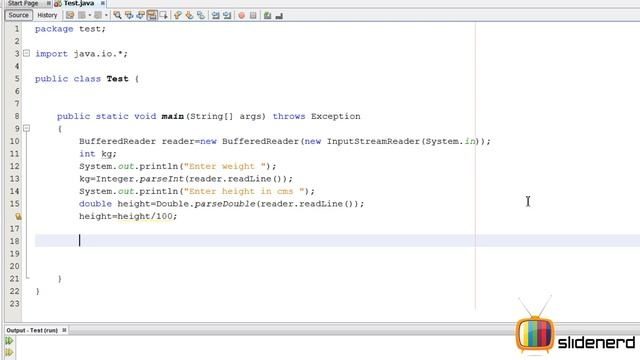Click the Comment code icon

pos(267,16)
